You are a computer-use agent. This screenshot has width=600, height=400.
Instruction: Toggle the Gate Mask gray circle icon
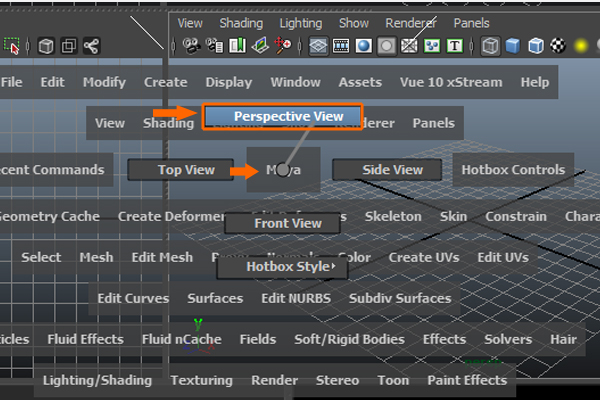tap(386, 46)
